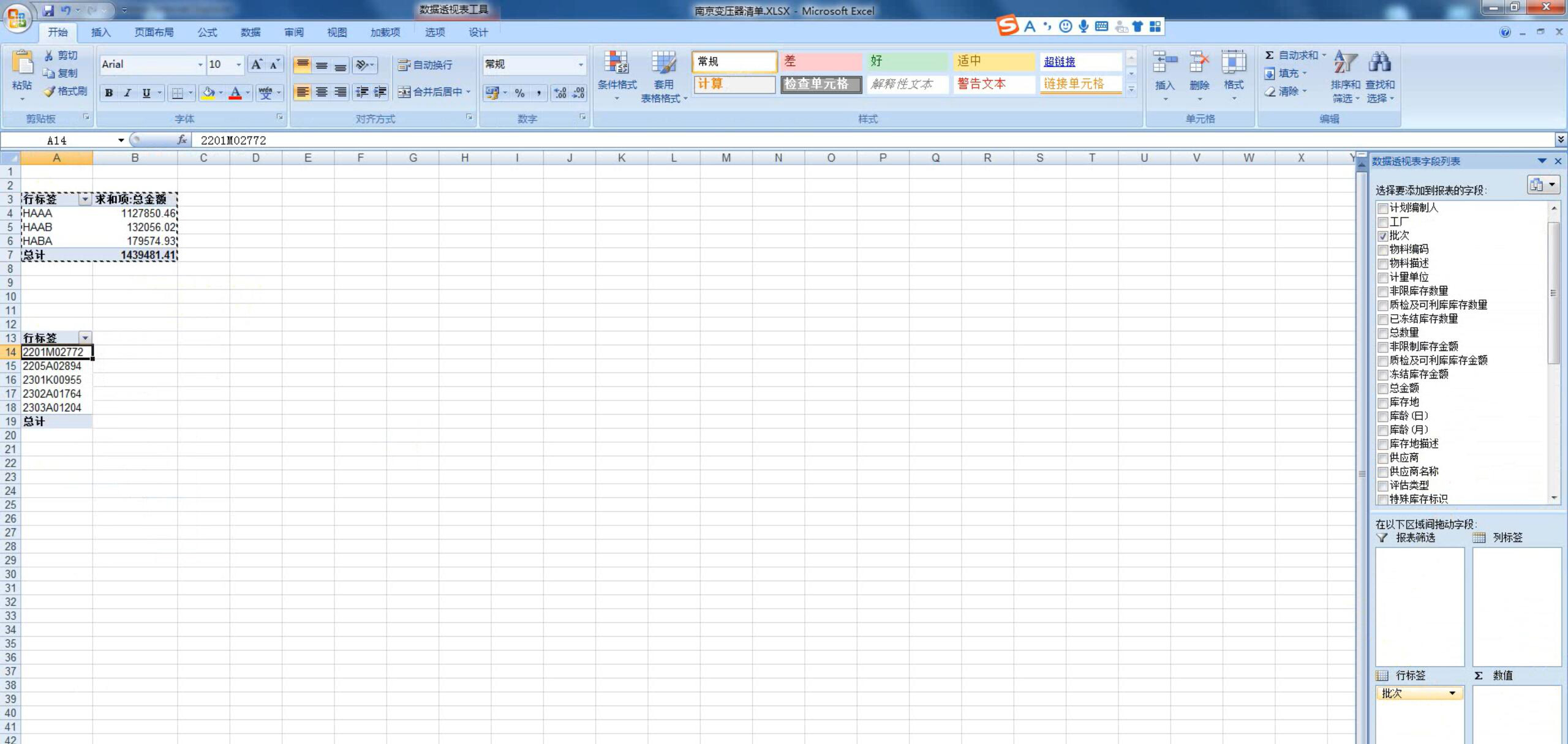1568x744 pixels.
Task: Click the font color red A swatch
Action: (x=235, y=93)
